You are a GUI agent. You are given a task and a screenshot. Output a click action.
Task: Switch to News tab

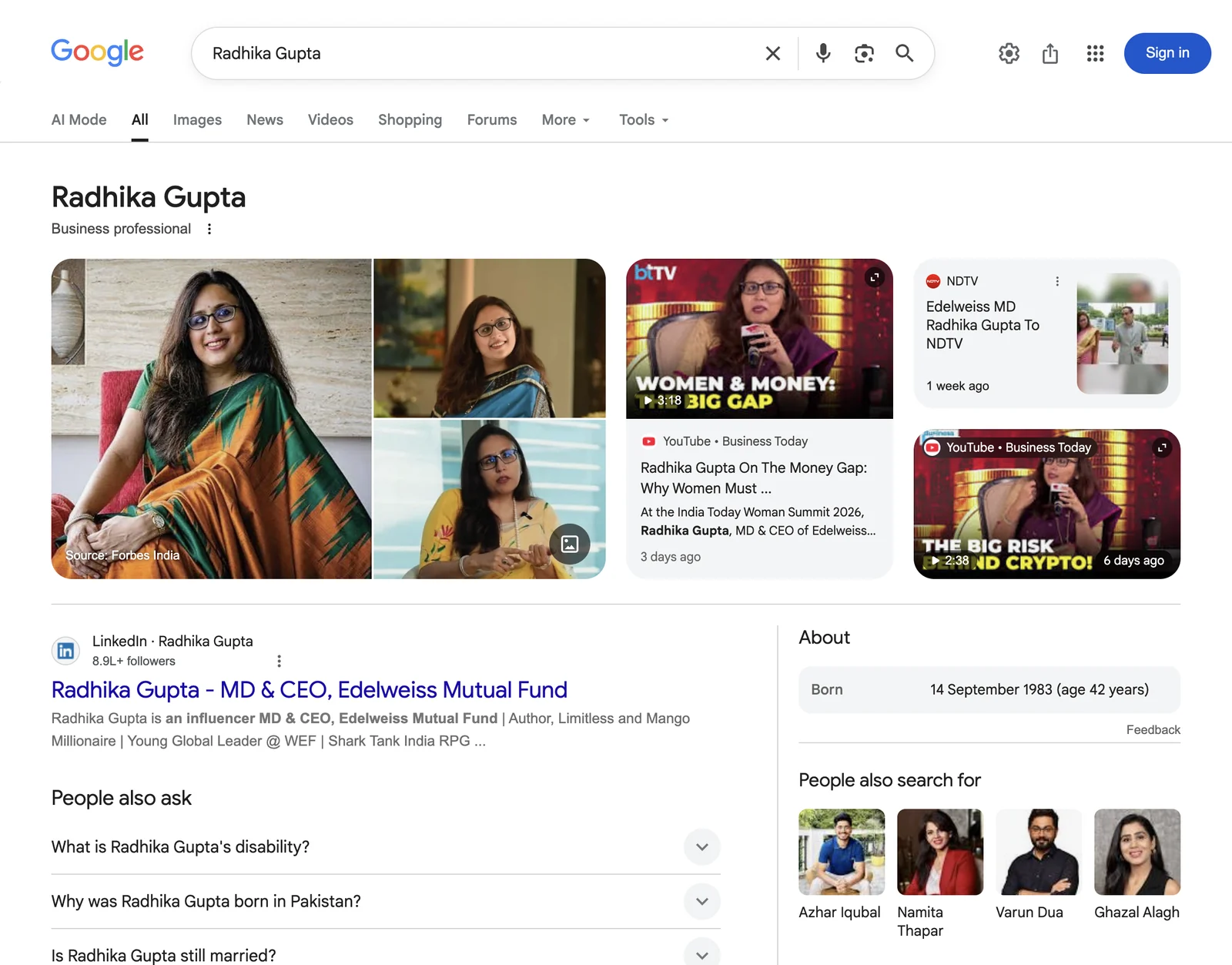coord(265,119)
